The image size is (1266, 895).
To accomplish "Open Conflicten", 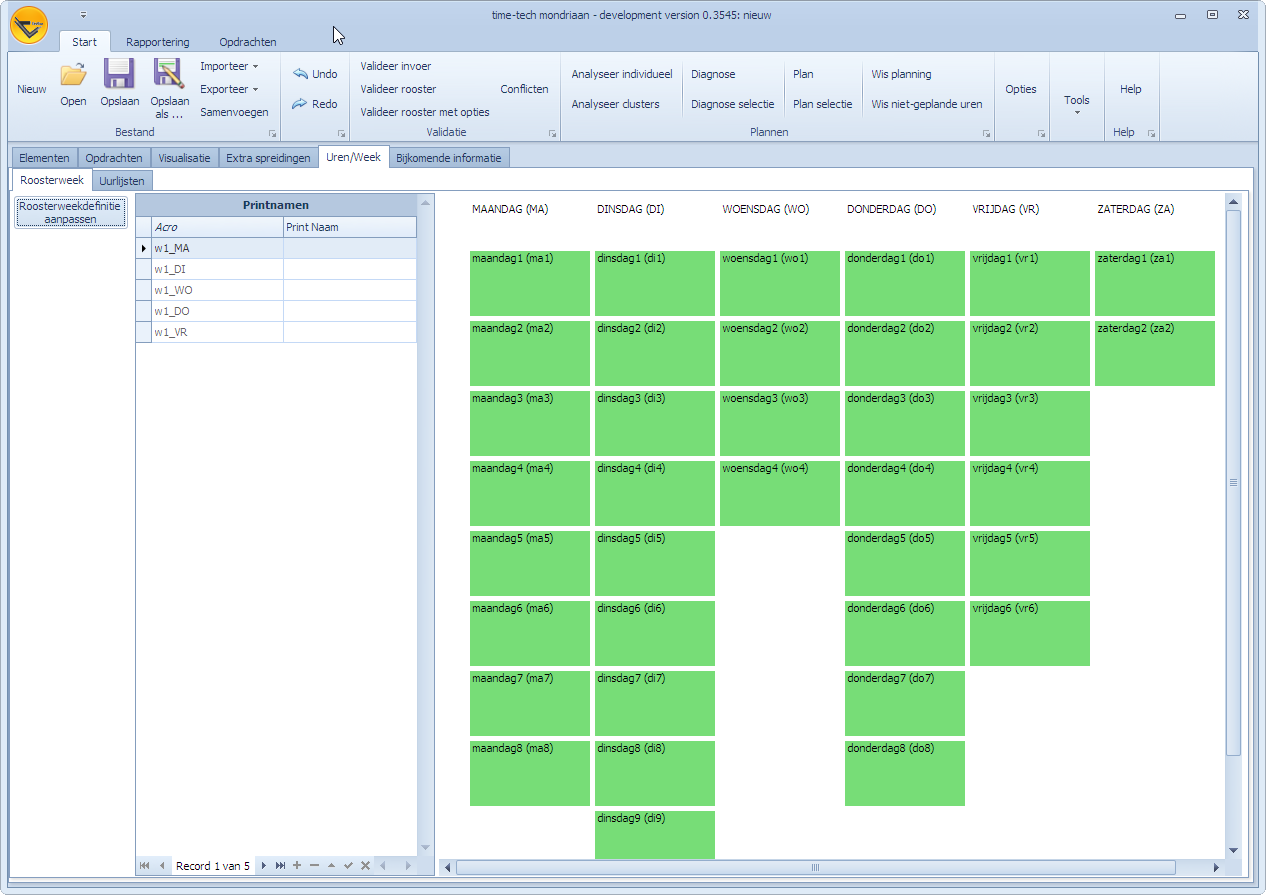I will 525,89.
